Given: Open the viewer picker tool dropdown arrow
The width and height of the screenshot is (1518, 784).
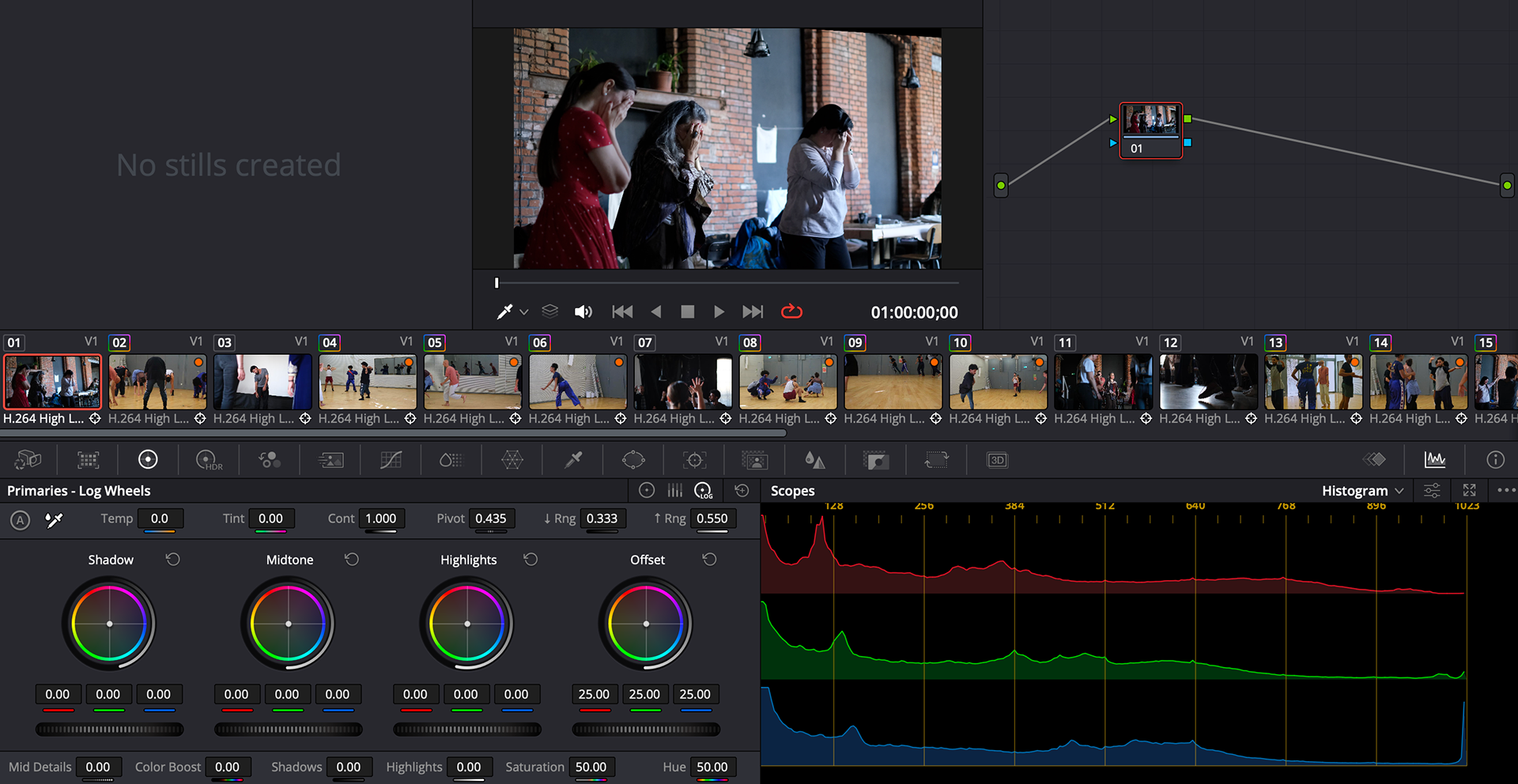Looking at the screenshot, I should [523, 312].
